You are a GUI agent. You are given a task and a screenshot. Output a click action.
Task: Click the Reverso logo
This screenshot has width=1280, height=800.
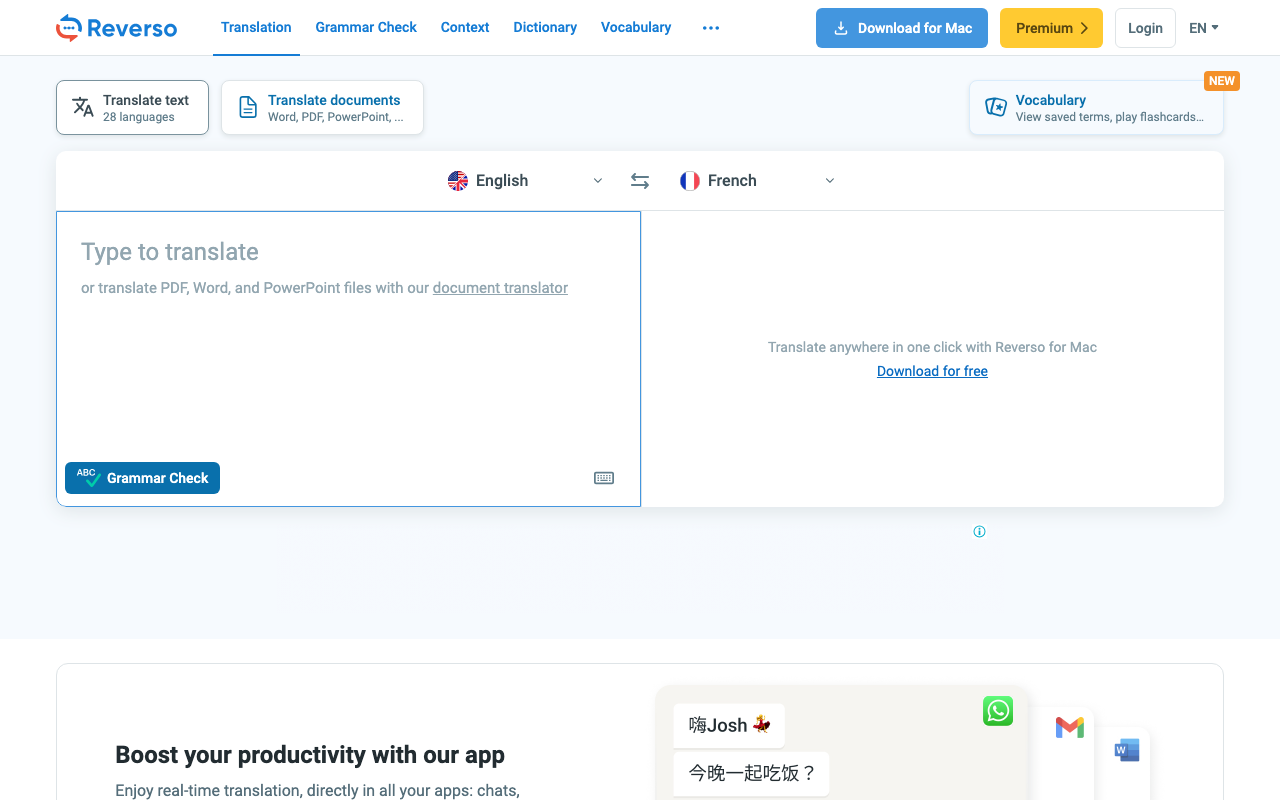click(116, 28)
